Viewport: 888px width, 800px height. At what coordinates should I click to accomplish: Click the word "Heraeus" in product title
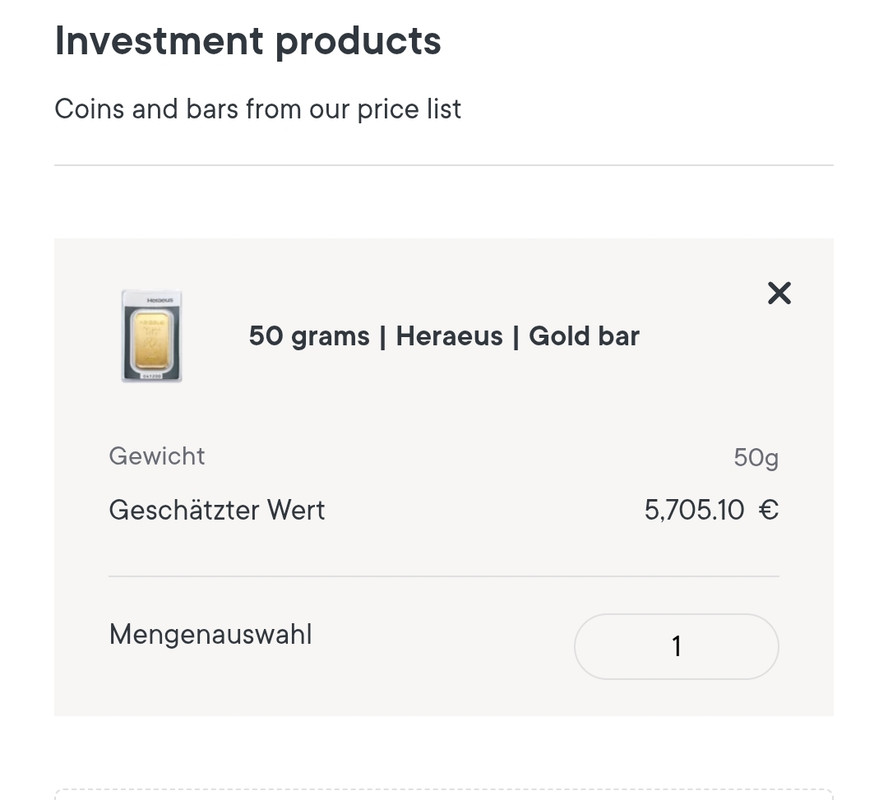click(449, 336)
